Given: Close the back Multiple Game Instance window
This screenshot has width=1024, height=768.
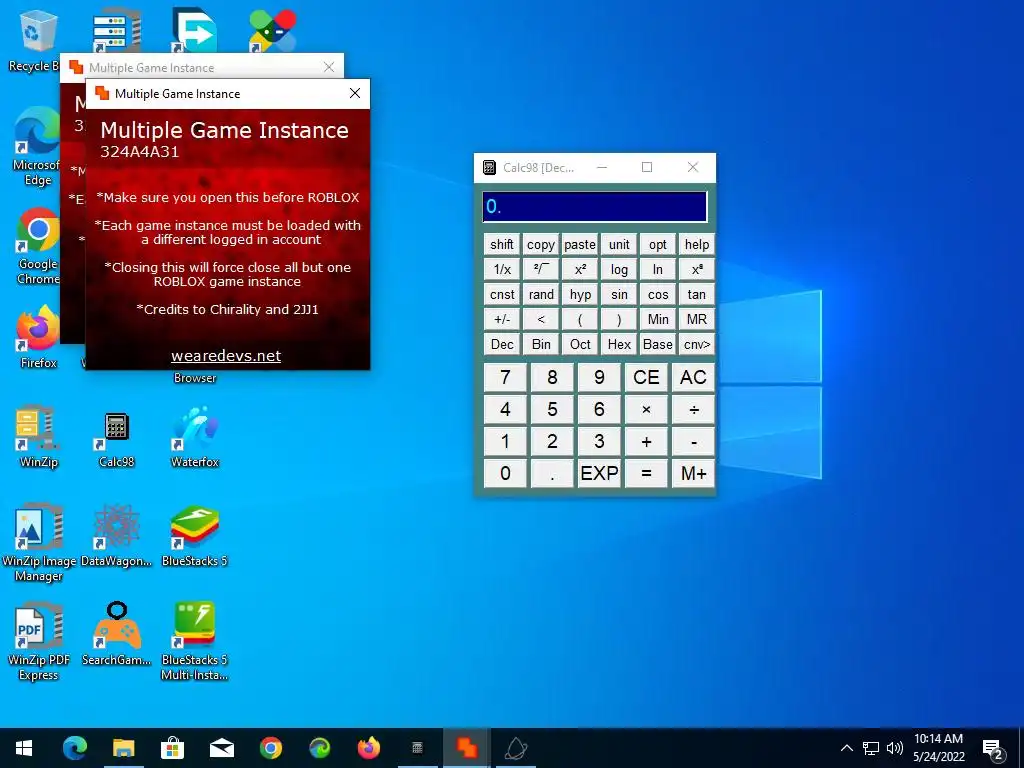Looking at the screenshot, I should 329,67.
